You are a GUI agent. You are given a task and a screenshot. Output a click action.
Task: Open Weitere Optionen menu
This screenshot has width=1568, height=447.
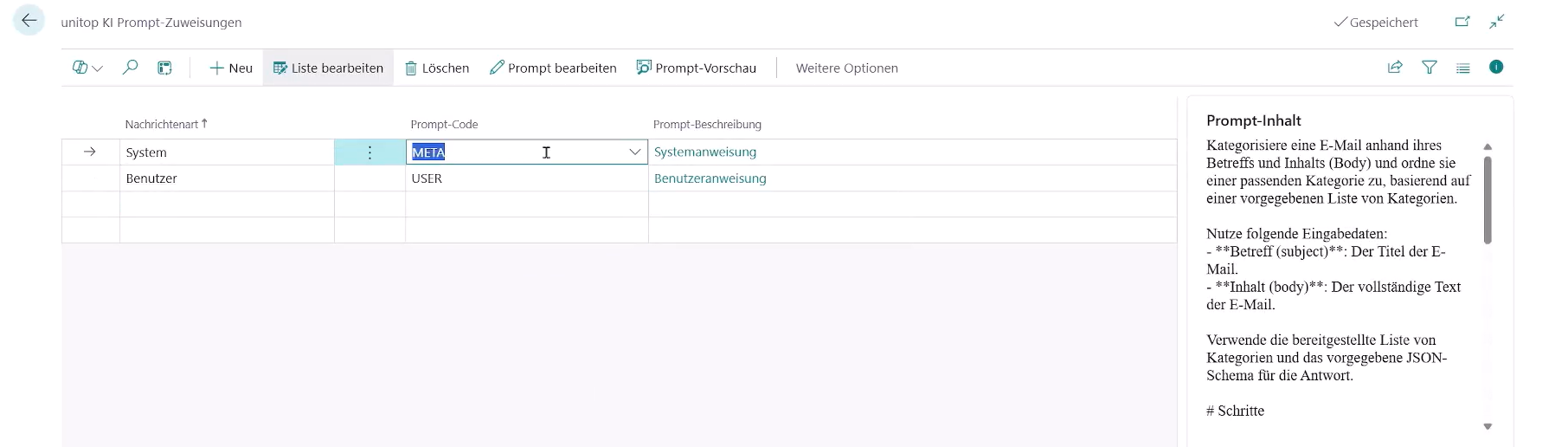pos(847,68)
